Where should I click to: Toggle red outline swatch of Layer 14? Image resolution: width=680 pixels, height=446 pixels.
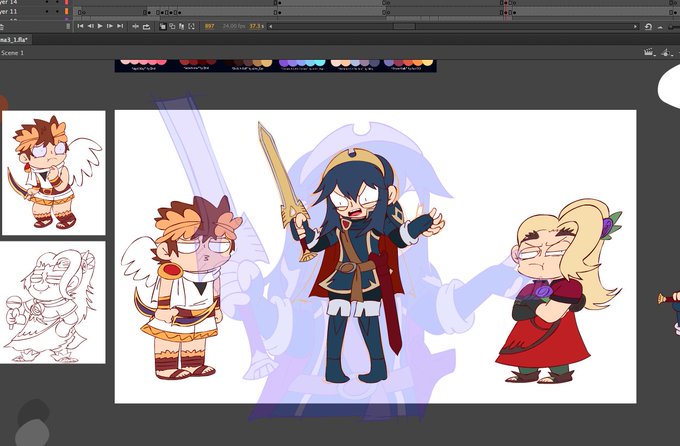click(x=66, y=2)
